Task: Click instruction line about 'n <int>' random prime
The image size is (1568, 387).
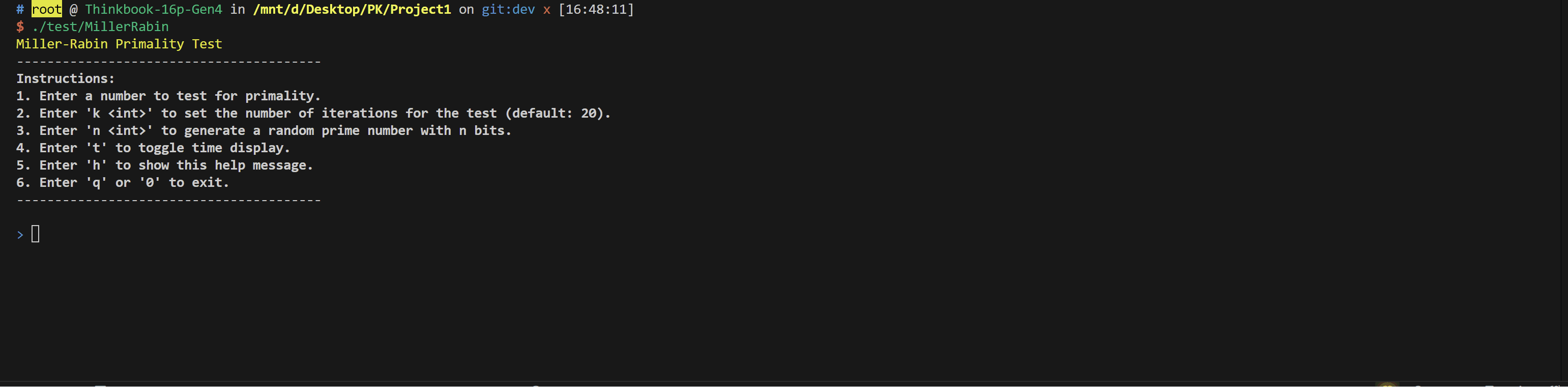Action: (264, 130)
